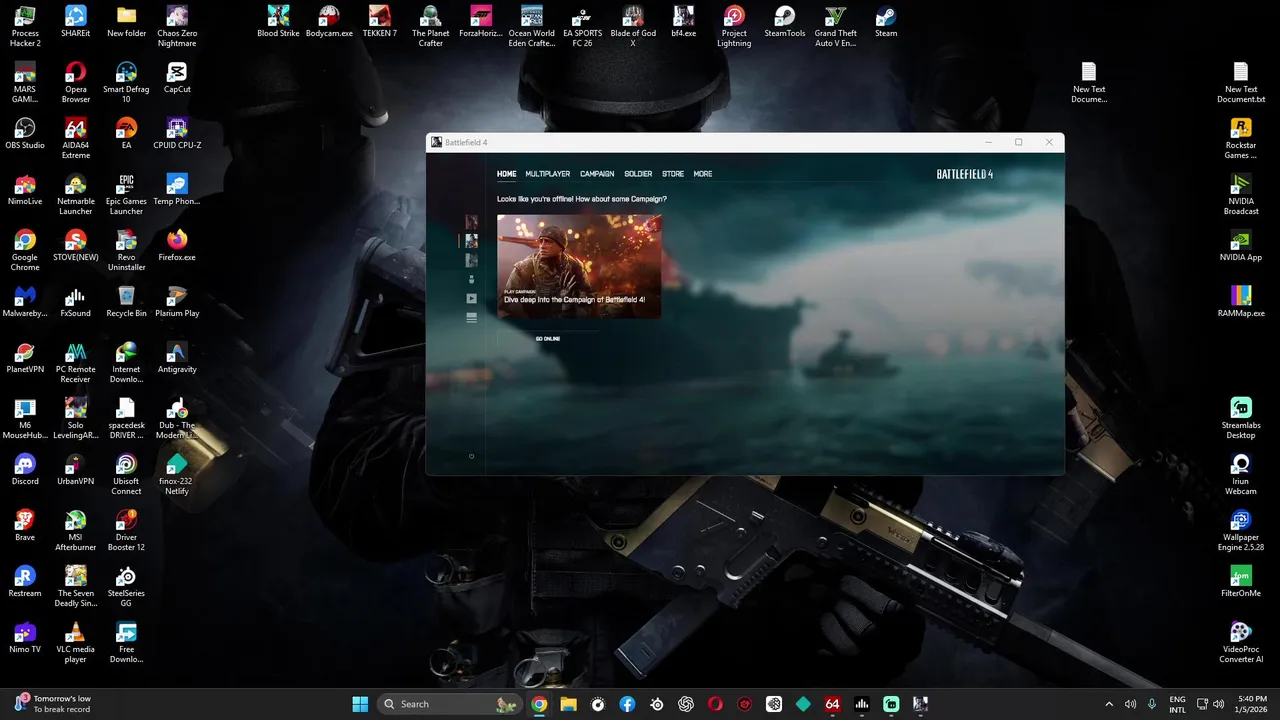Click the play-video icon in Battlefield 4 sidebar
This screenshot has width=1280, height=720.
click(472, 298)
